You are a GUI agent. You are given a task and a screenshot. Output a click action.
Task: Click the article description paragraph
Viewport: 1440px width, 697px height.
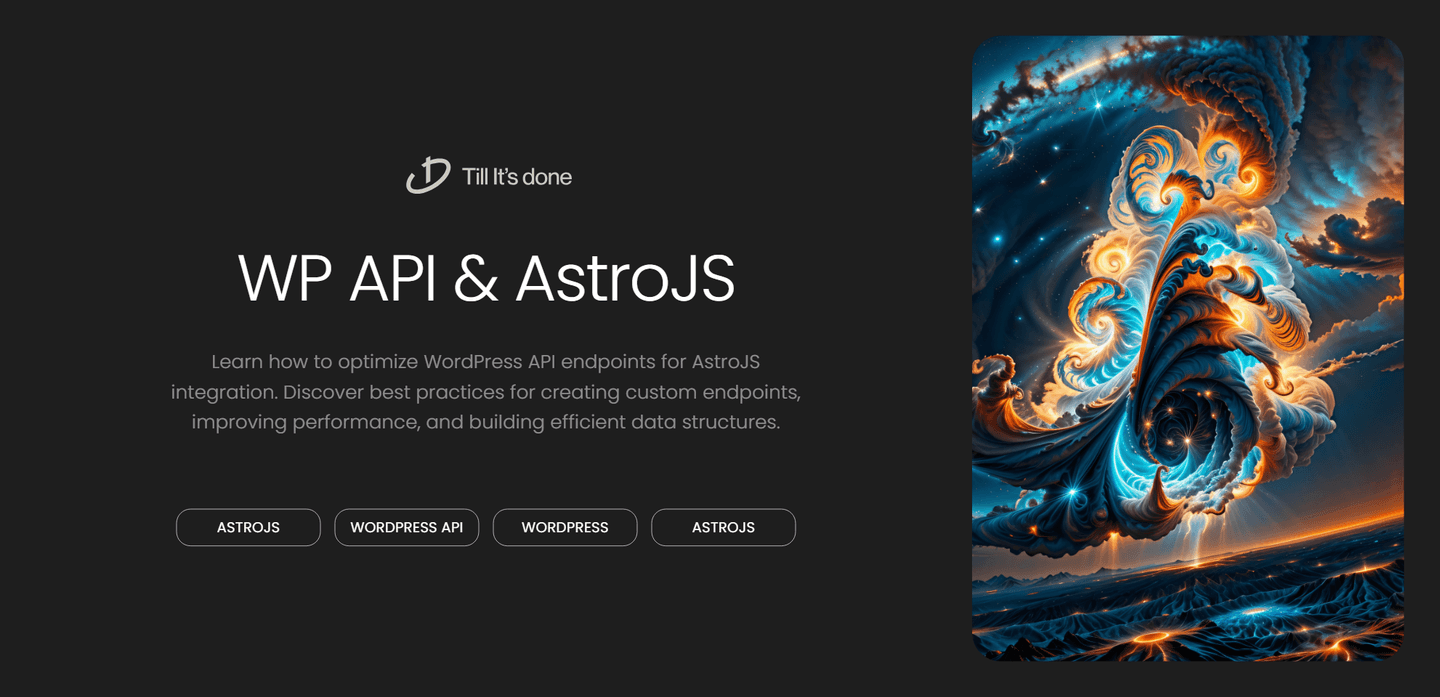click(x=487, y=391)
